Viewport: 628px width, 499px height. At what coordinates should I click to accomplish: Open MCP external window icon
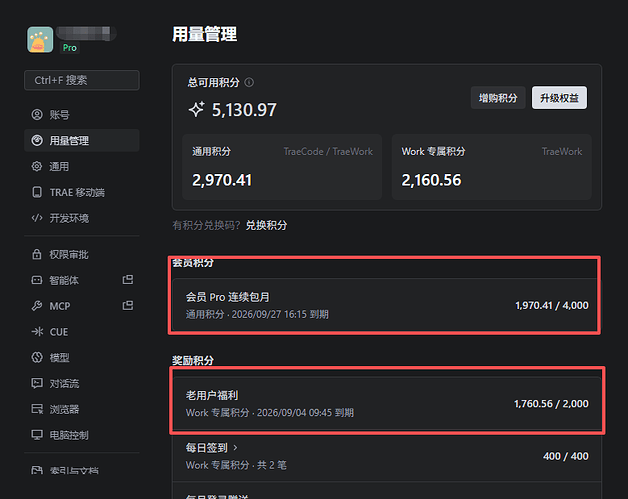pos(128,306)
